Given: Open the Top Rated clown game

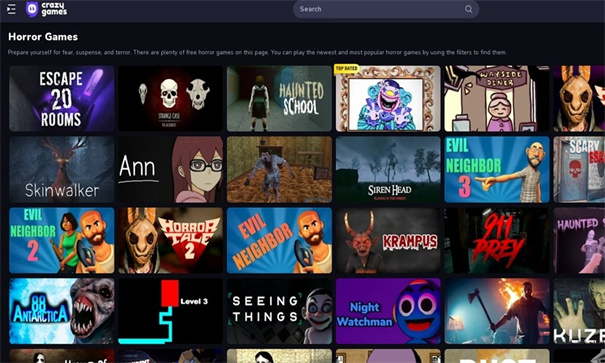Looking at the screenshot, I should click(x=388, y=98).
